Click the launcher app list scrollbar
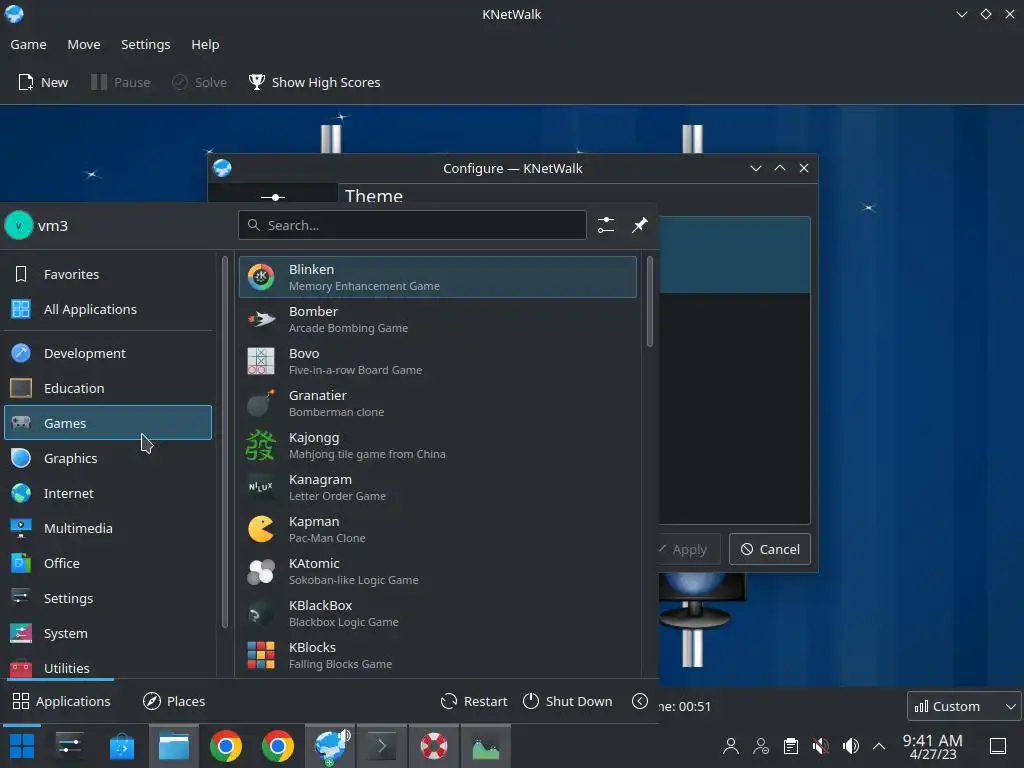Image resolution: width=1024 pixels, height=768 pixels. [x=650, y=302]
